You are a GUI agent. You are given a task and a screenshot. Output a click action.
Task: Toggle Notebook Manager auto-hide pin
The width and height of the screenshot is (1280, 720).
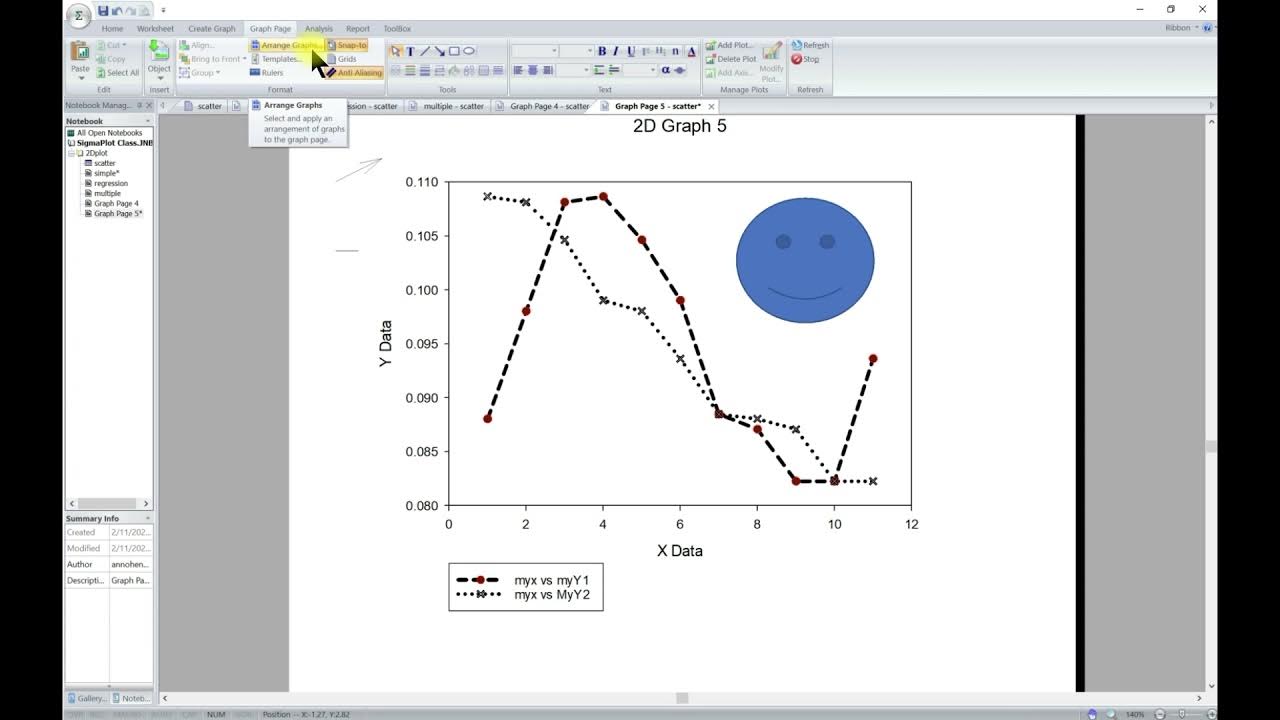(139, 105)
